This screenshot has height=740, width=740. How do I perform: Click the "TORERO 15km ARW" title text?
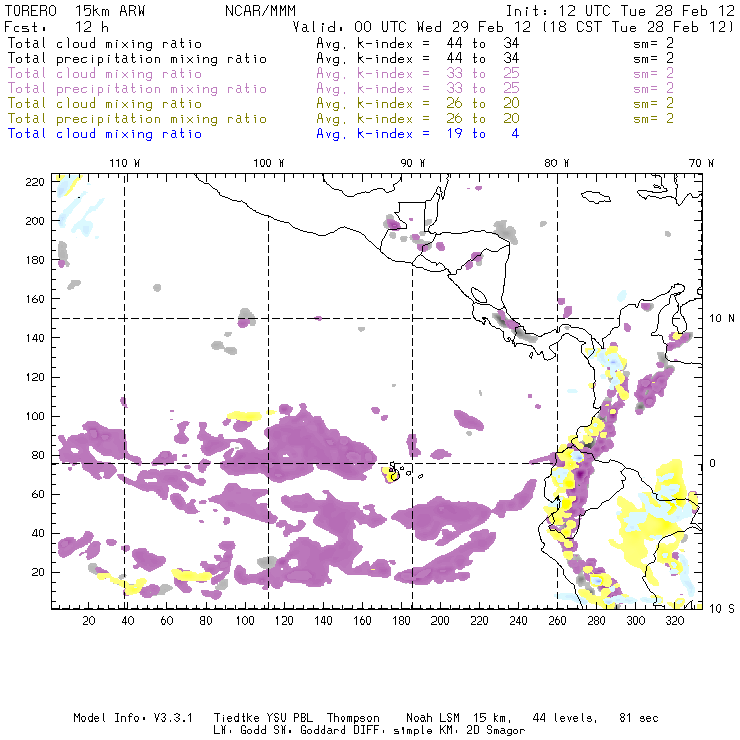coord(75,11)
